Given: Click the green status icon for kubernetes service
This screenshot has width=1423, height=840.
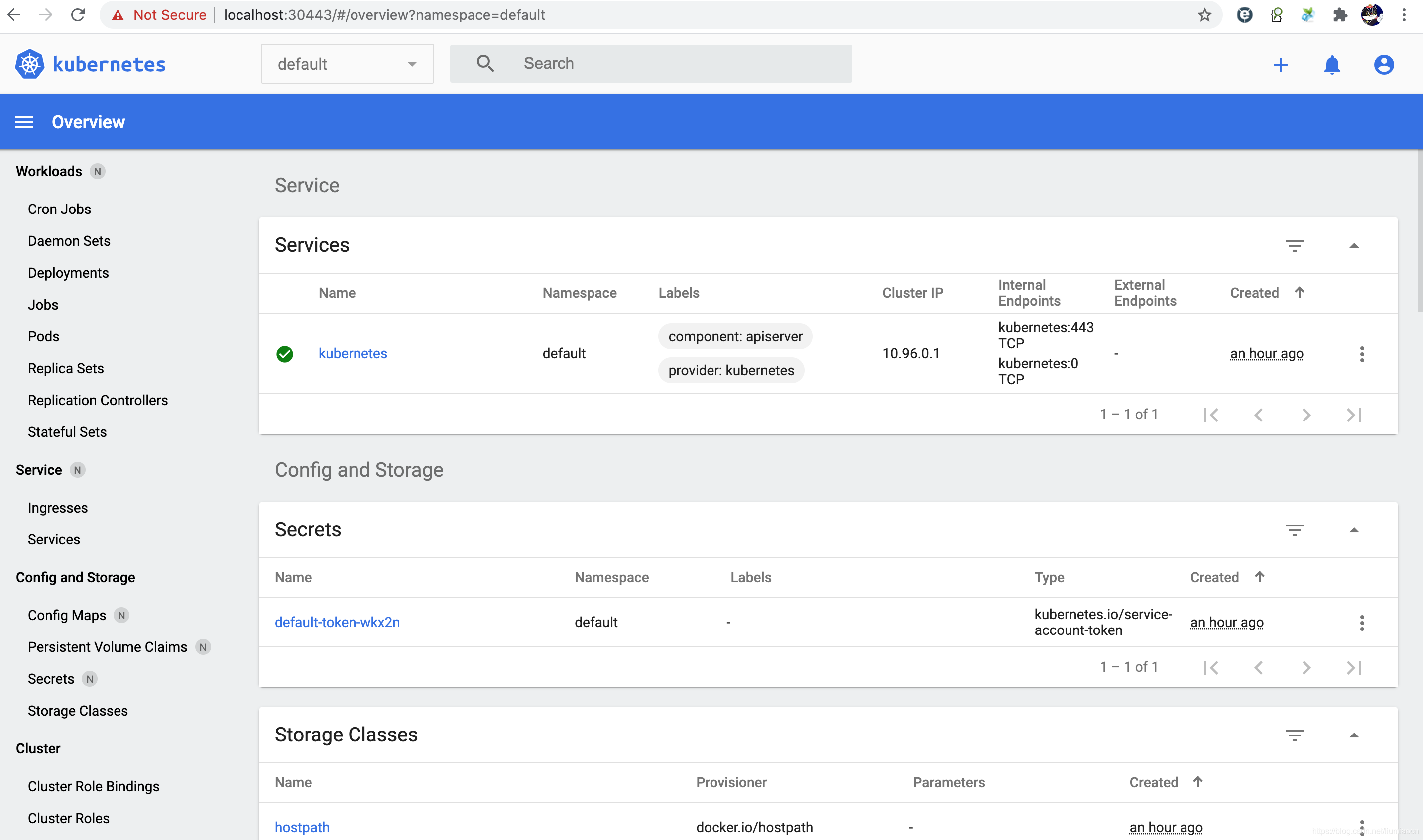Looking at the screenshot, I should (285, 354).
